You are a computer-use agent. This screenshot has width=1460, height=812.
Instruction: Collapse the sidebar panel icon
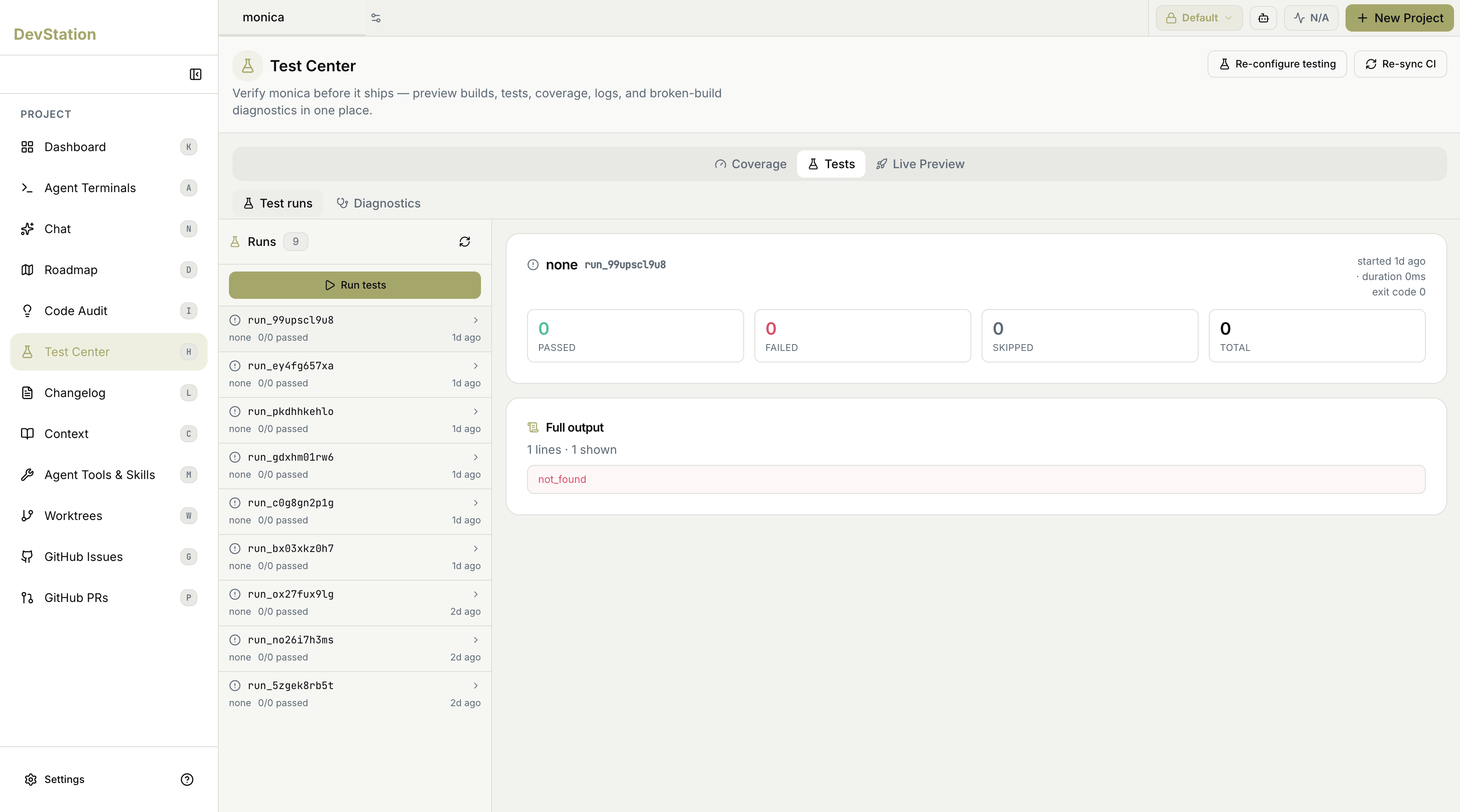[x=196, y=74]
